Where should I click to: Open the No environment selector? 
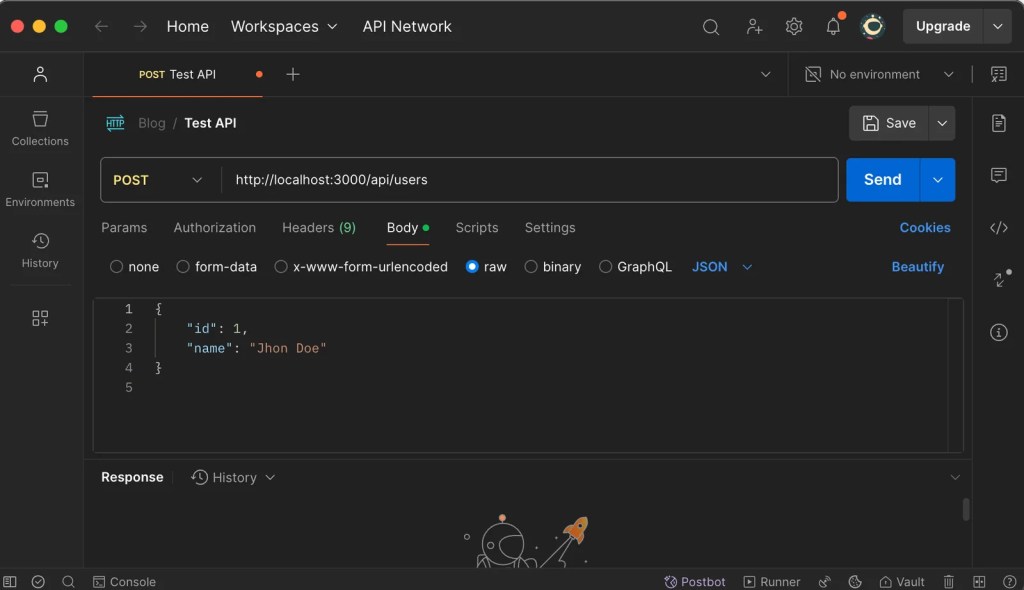[x=879, y=74]
